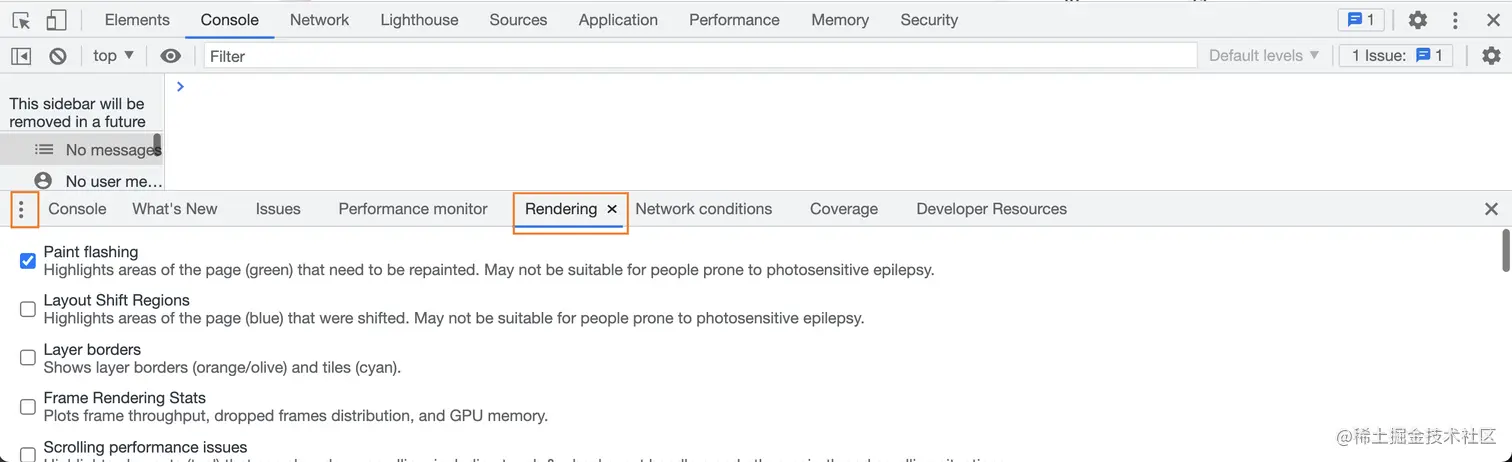
Task: Open the top JavaScript context dropdown
Action: 114,56
